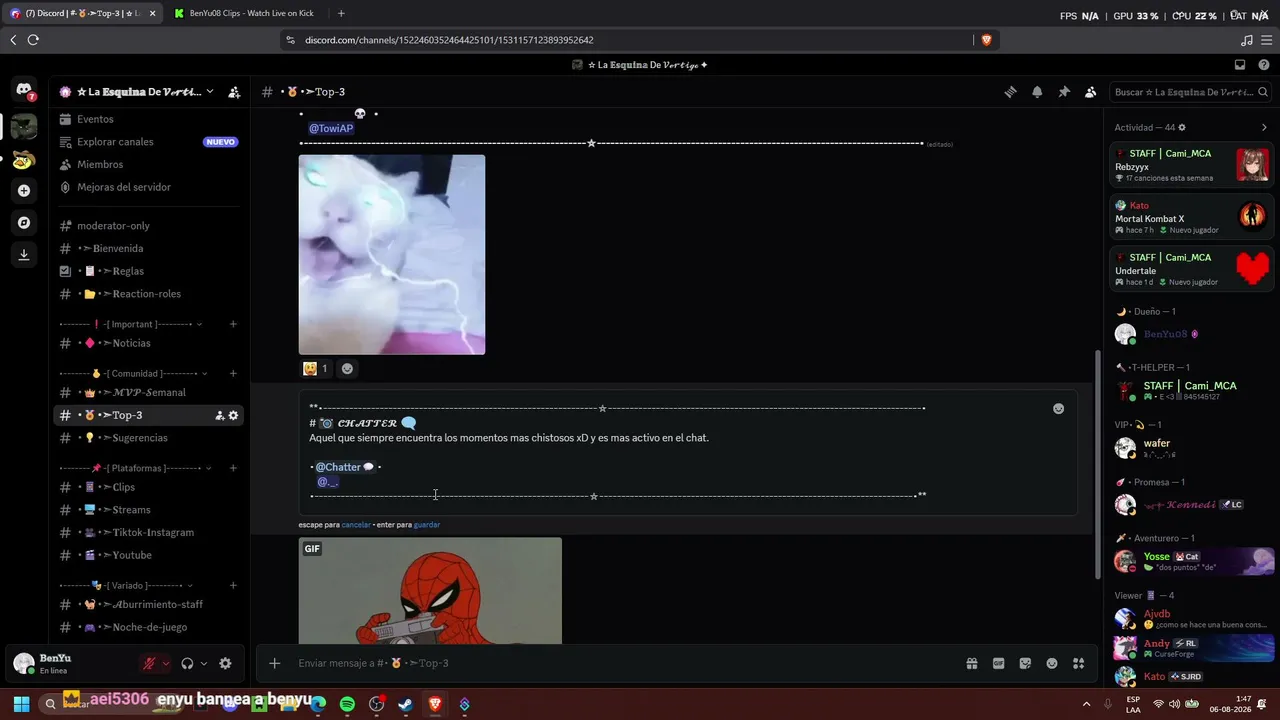Select the Discord browser tab

(x=82, y=13)
